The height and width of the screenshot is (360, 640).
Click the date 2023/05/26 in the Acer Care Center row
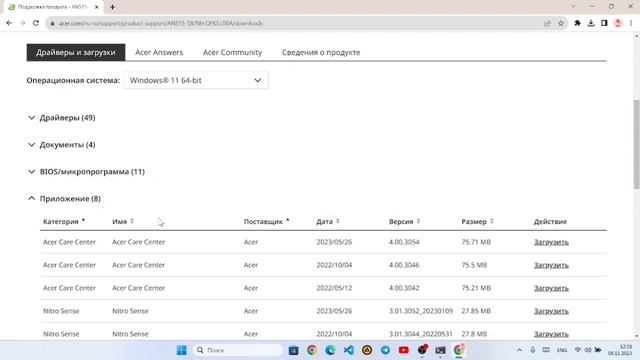pos(334,242)
